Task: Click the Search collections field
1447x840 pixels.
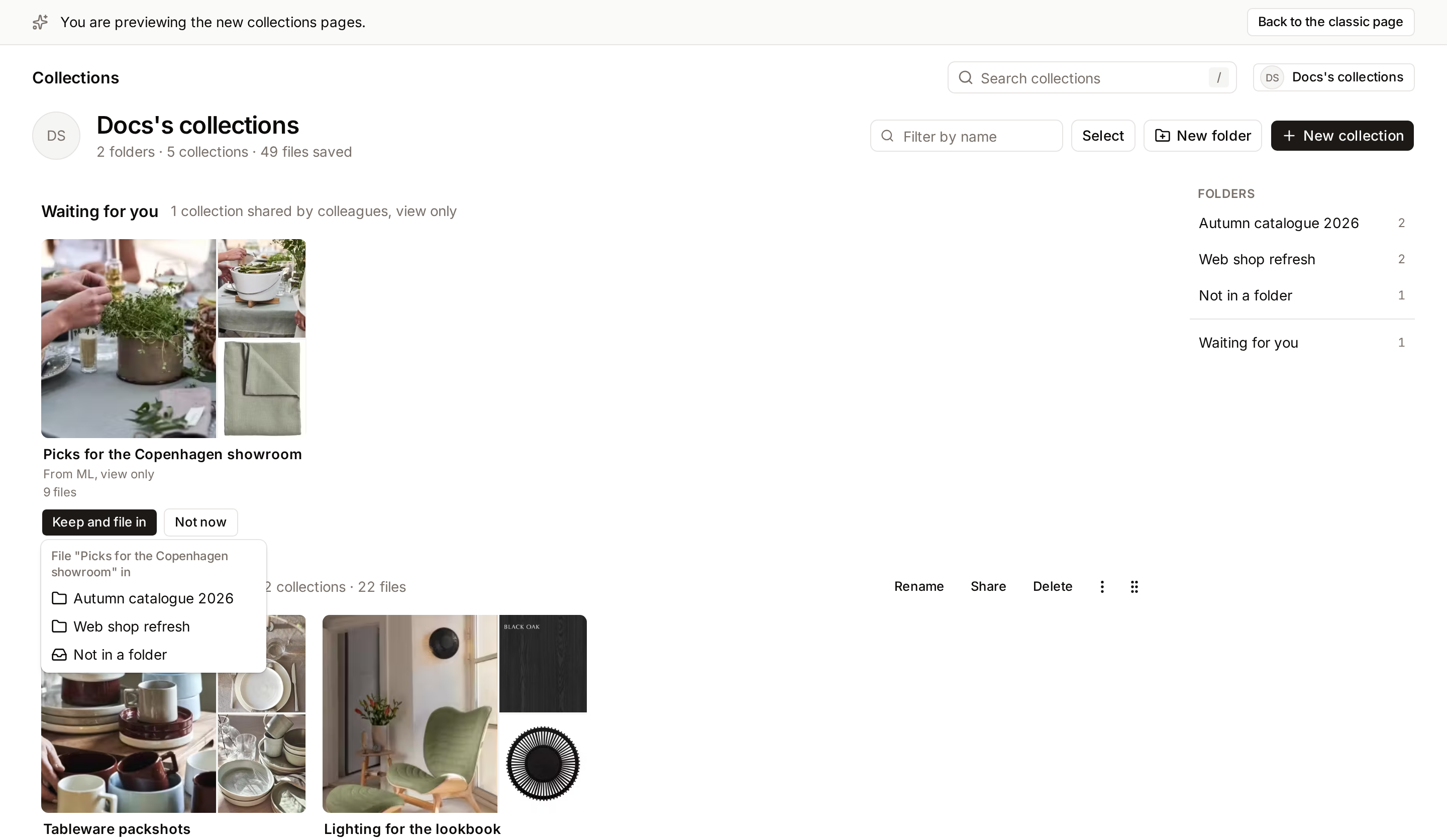Action: click(1092, 77)
